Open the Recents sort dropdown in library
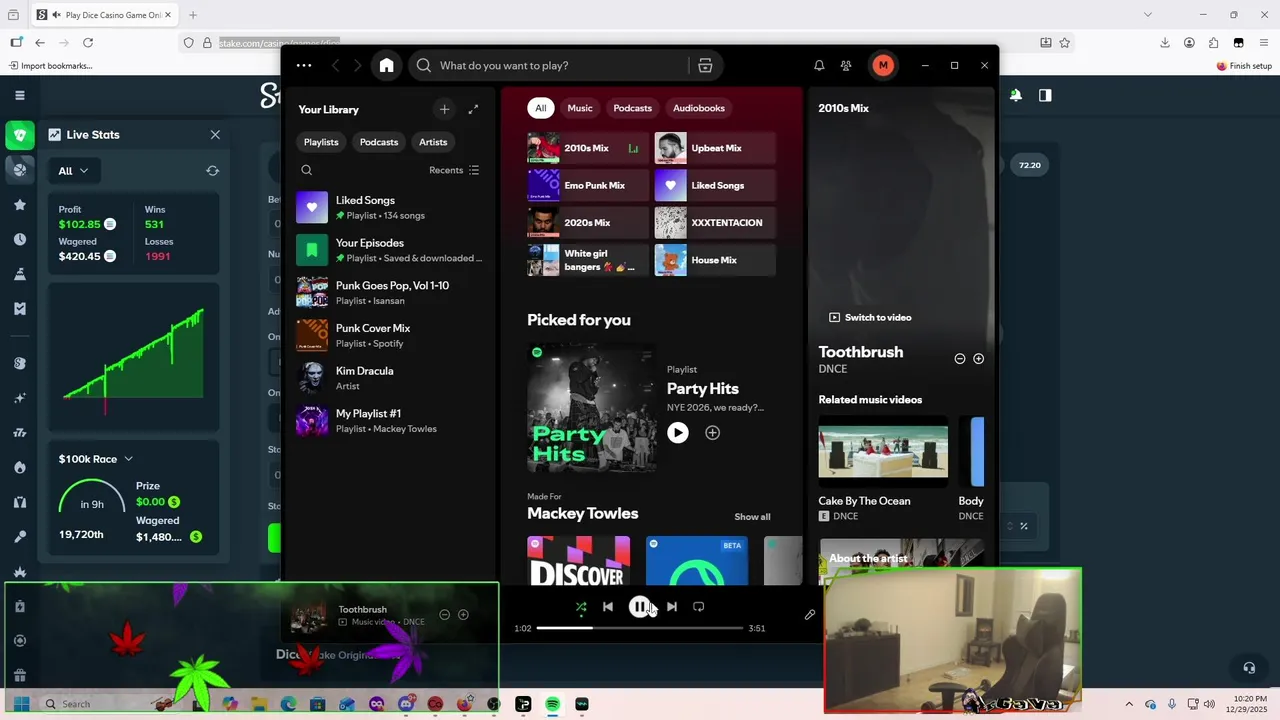 (x=454, y=170)
